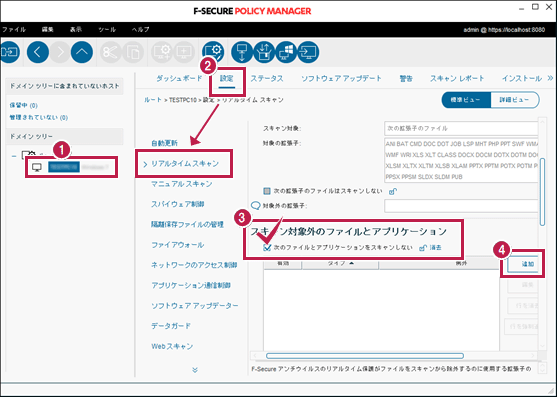Click the monitor with plus icon

pyautogui.click(x=184, y=52)
